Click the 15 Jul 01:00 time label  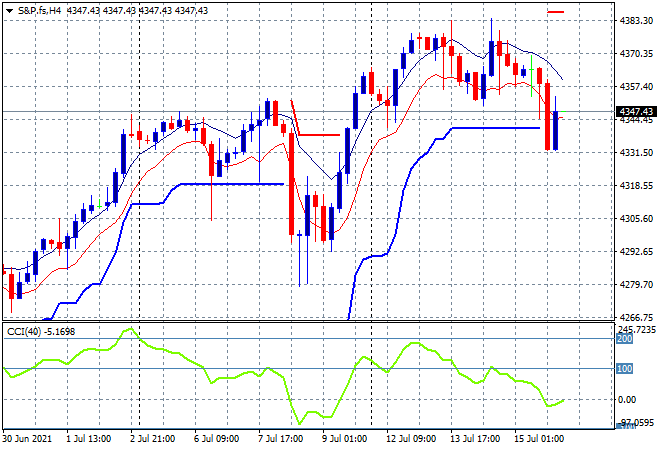click(x=539, y=439)
